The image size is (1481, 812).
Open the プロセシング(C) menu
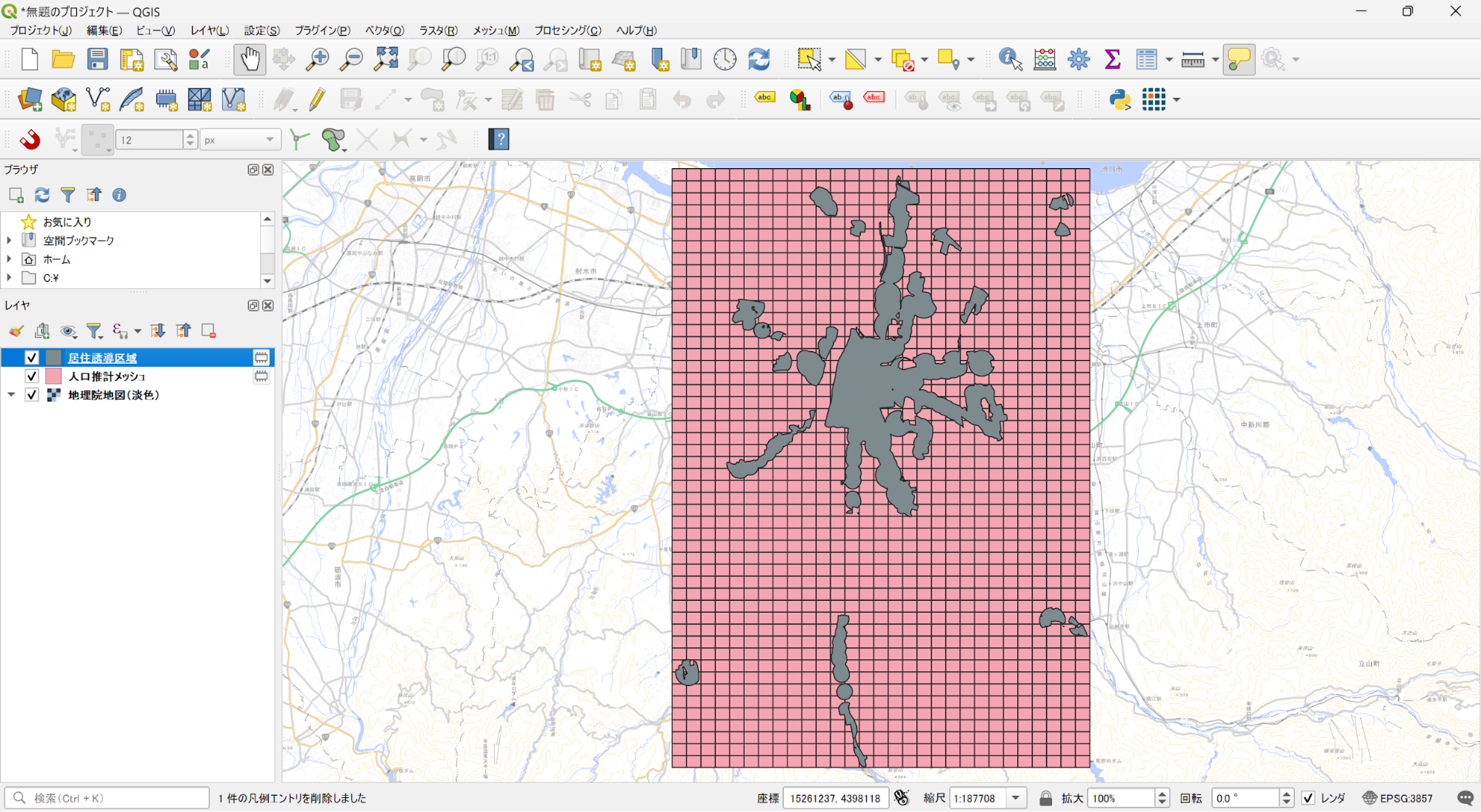pos(568,30)
